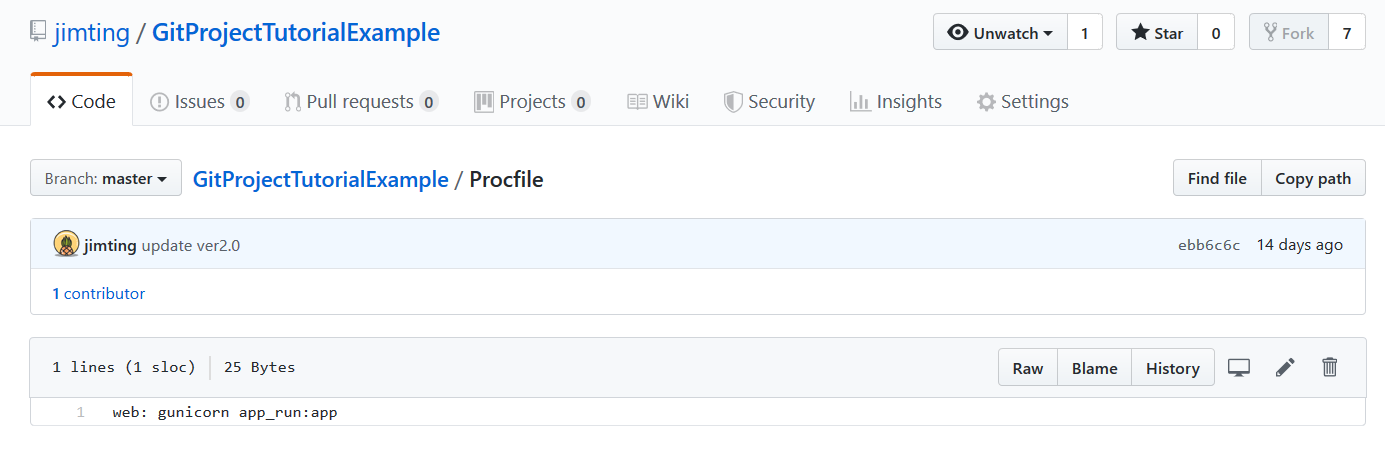1385x451 pixels.
Task: Open the forks count 7
Action: pos(1347,33)
